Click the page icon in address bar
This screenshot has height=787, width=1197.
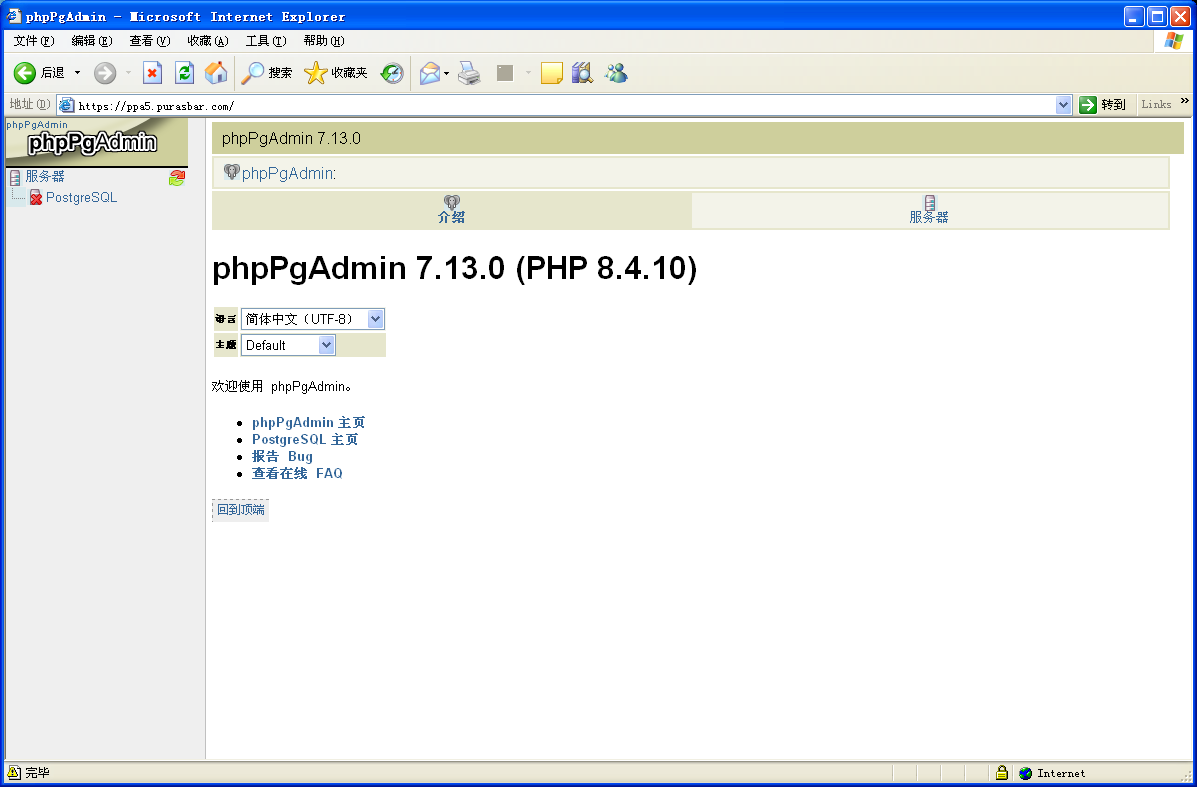point(66,105)
